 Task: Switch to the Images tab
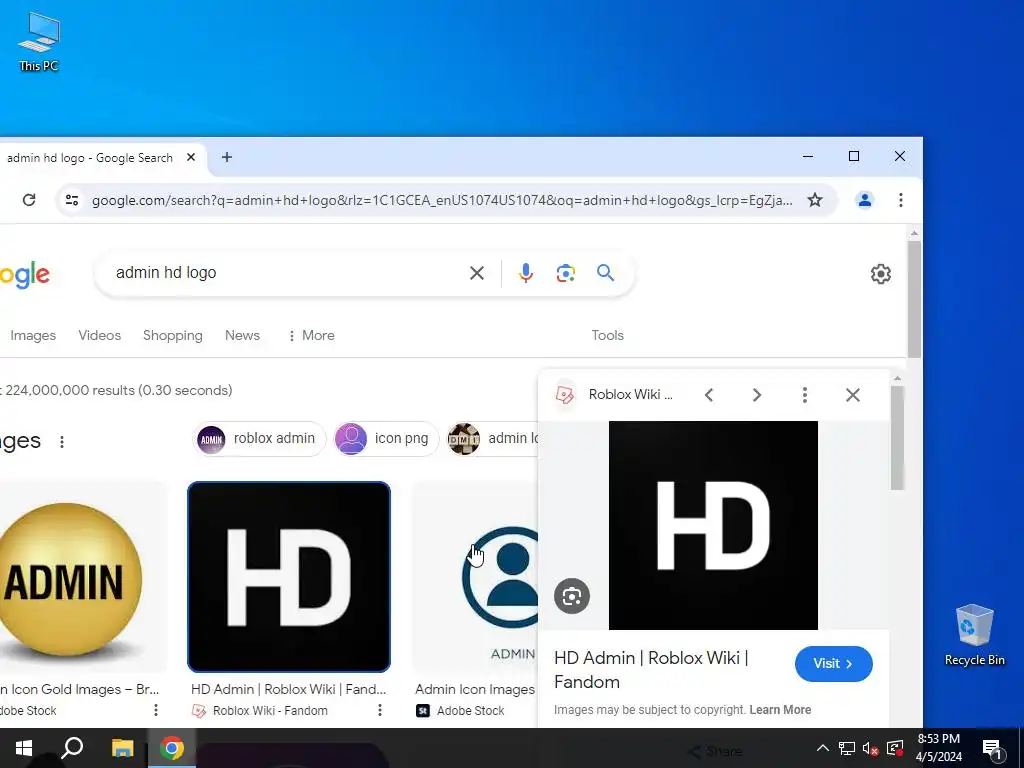(x=33, y=335)
